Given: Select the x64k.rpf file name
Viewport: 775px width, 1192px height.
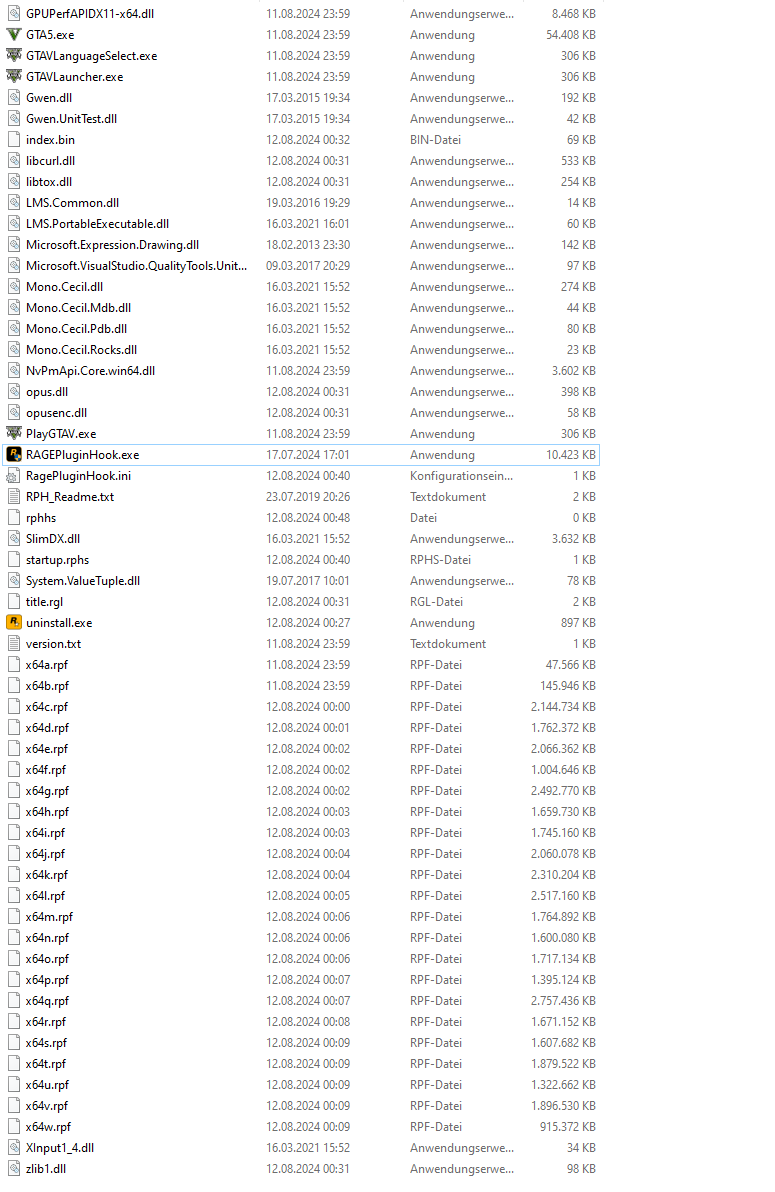Looking at the screenshot, I should [47, 875].
